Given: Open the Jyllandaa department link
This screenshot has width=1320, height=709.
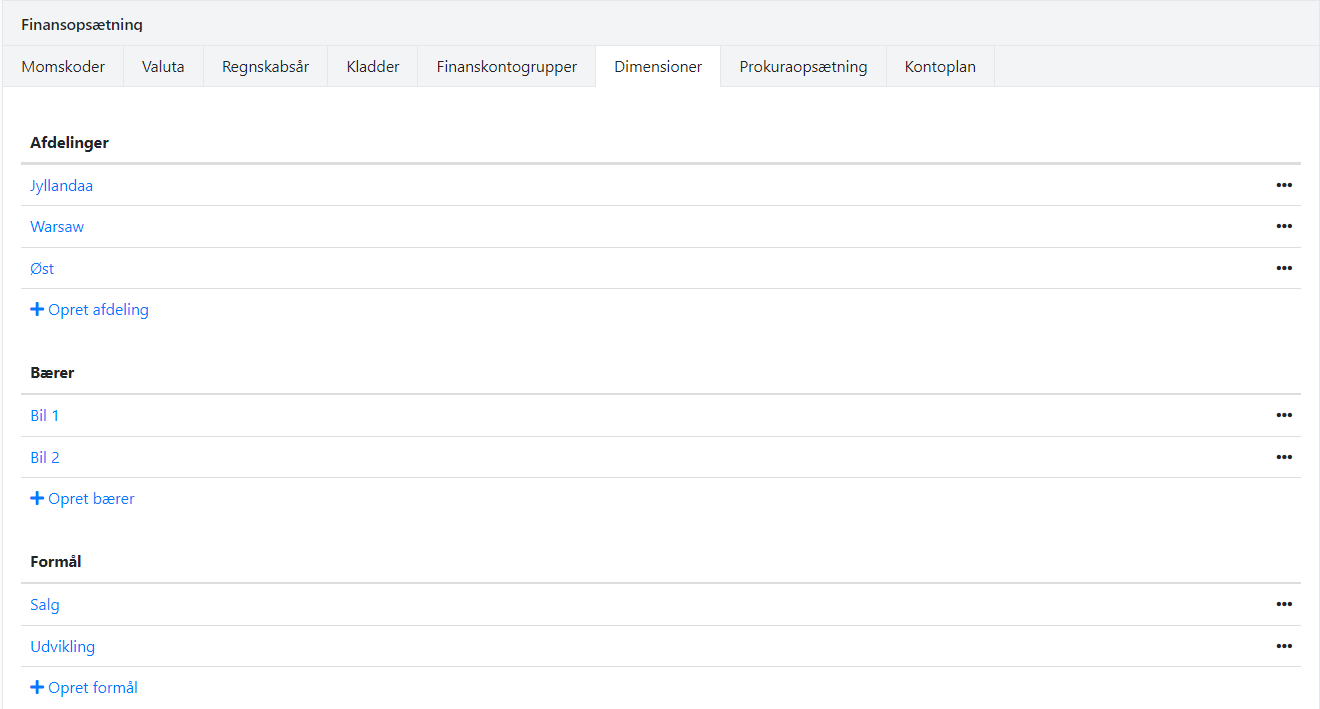Looking at the screenshot, I should point(62,186).
